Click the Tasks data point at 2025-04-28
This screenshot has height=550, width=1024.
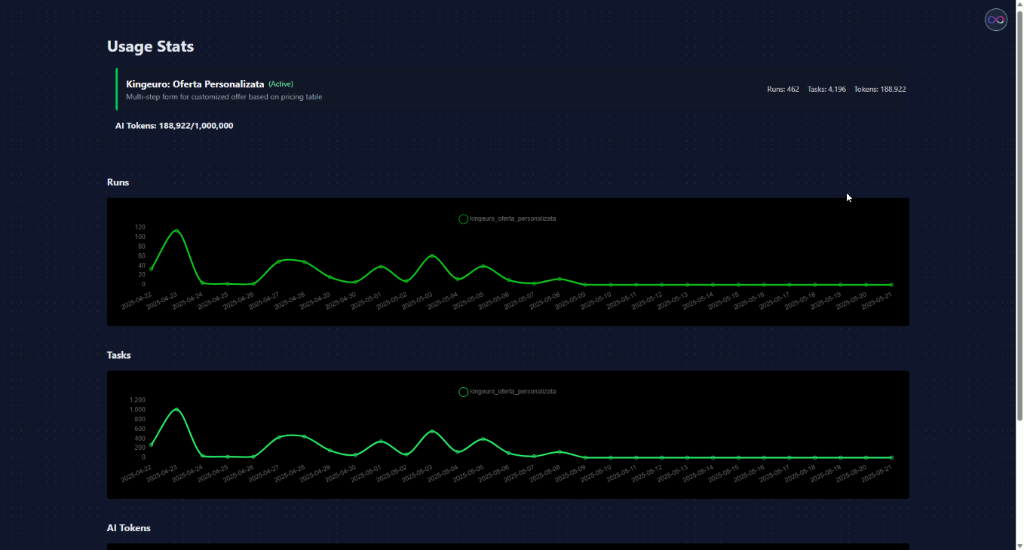click(x=304, y=437)
